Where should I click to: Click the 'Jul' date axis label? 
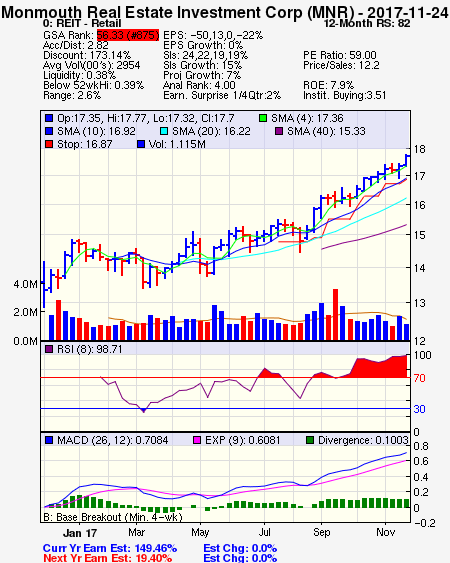pyautogui.click(x=265, y=532)
